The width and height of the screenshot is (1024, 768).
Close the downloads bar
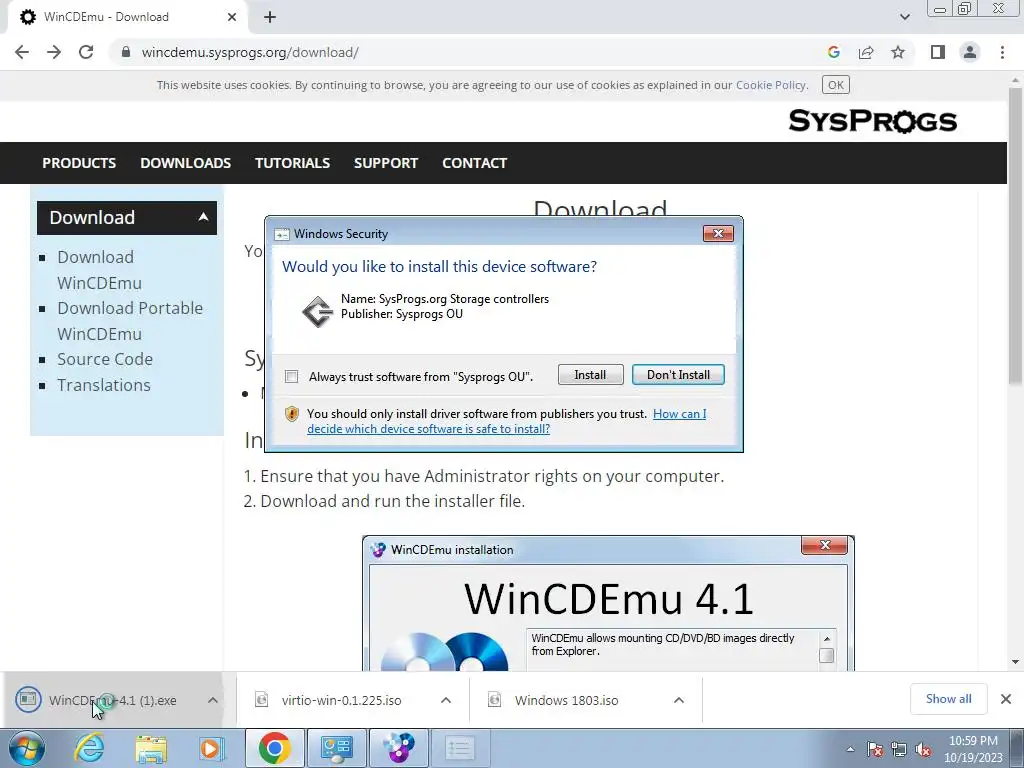pyautogui.click(x=1006, y=699)
